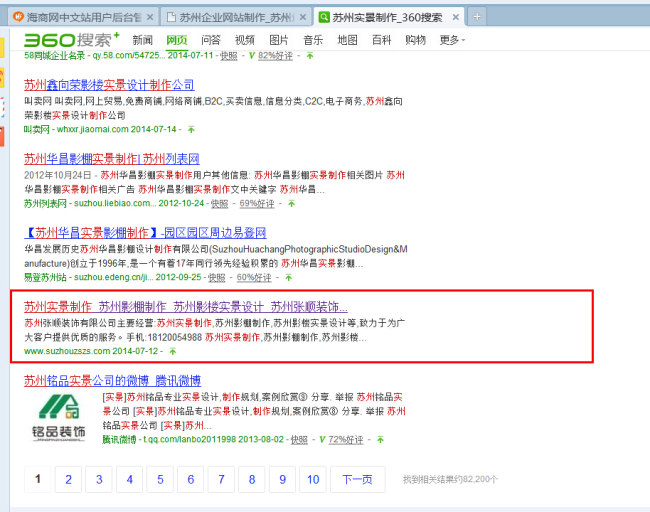The height and width of the screenshot is (512, 650).
Task: Close the 海商网中文站用户后台 tab
Action: 150,17
